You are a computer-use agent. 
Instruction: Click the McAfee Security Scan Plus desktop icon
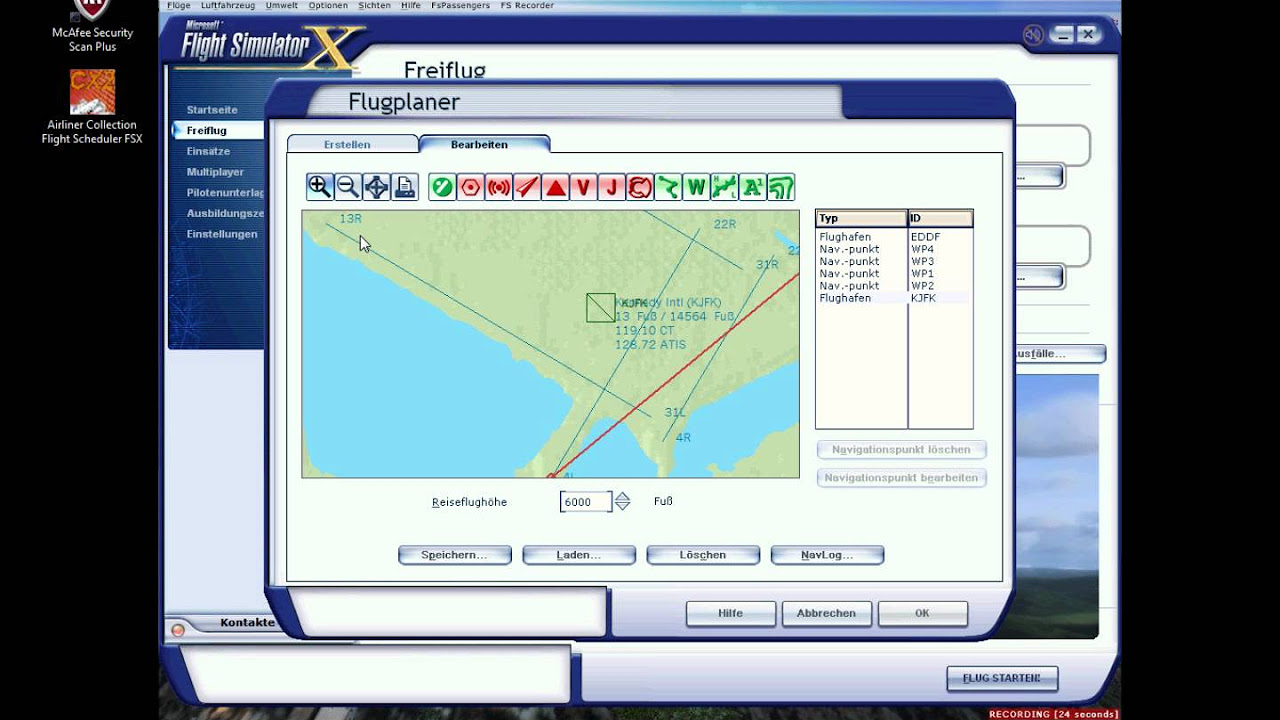point(92,26)
